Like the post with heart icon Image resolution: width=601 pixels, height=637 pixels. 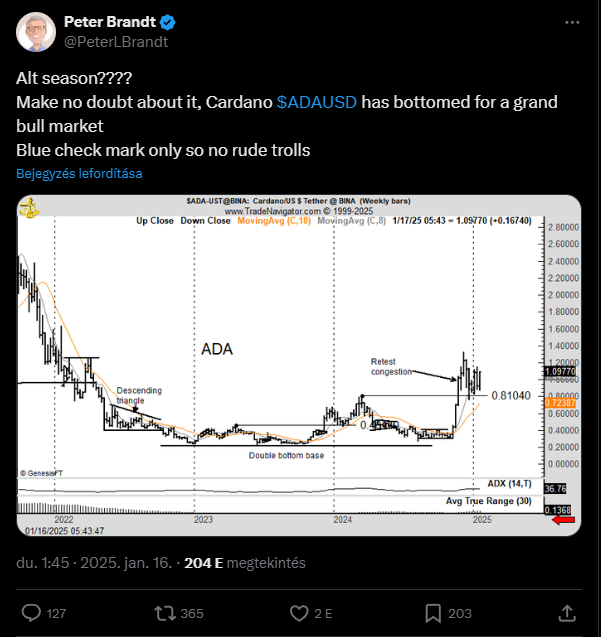299,613
